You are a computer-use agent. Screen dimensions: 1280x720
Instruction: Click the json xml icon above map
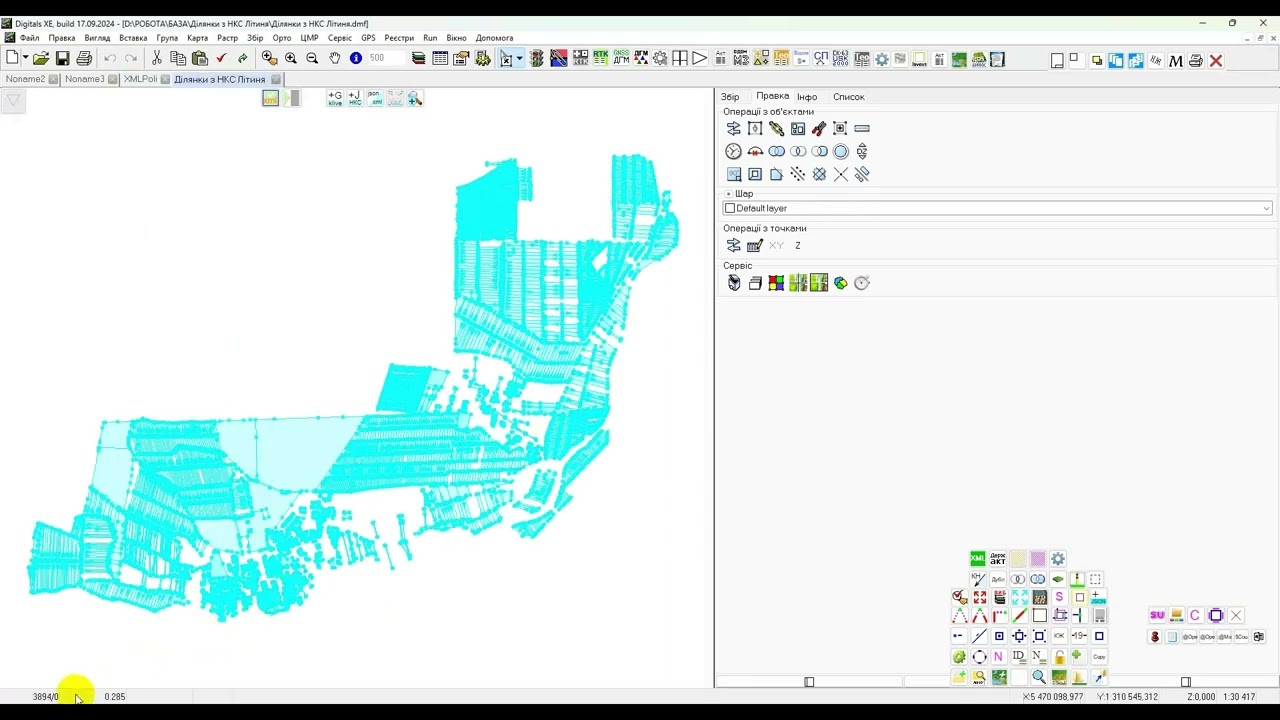[x=375, y=98]
